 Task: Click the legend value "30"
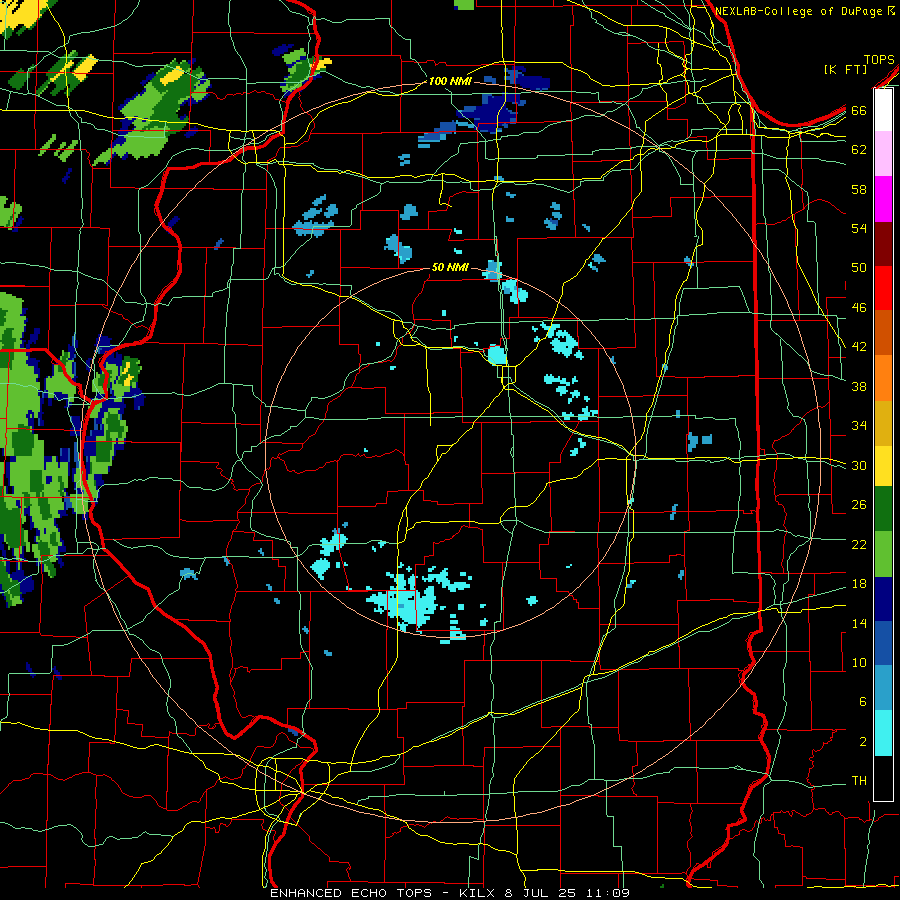pos(859,465)
